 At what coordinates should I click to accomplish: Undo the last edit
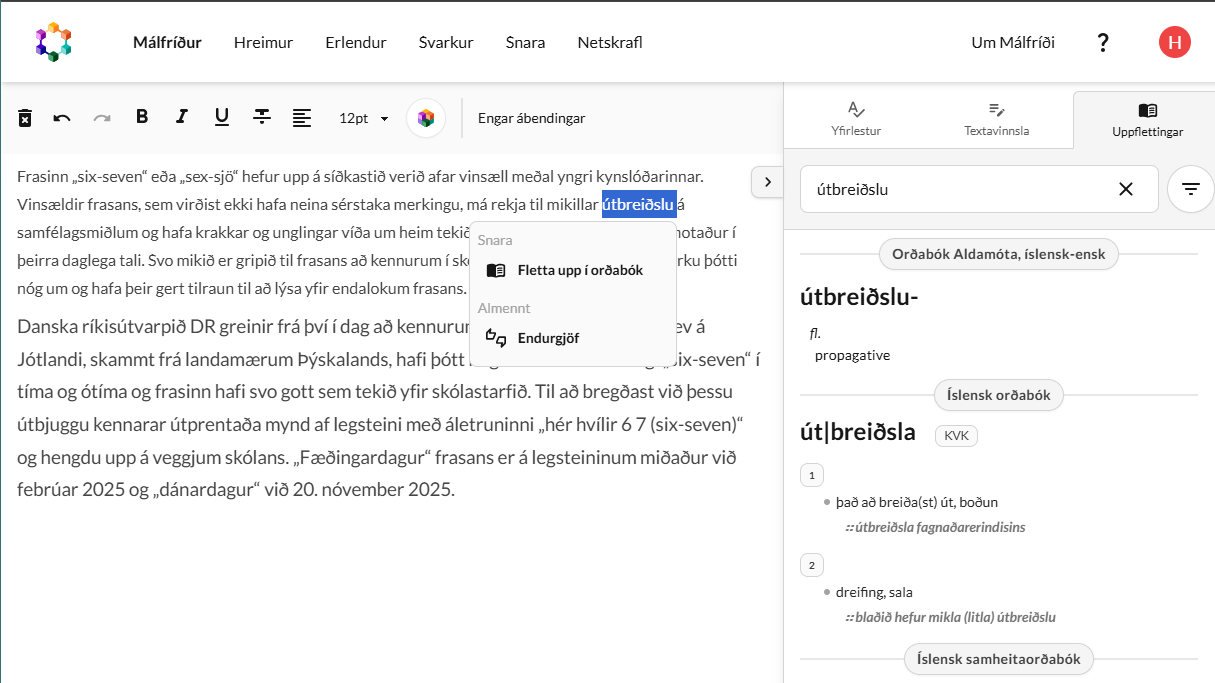click(62, 118)
